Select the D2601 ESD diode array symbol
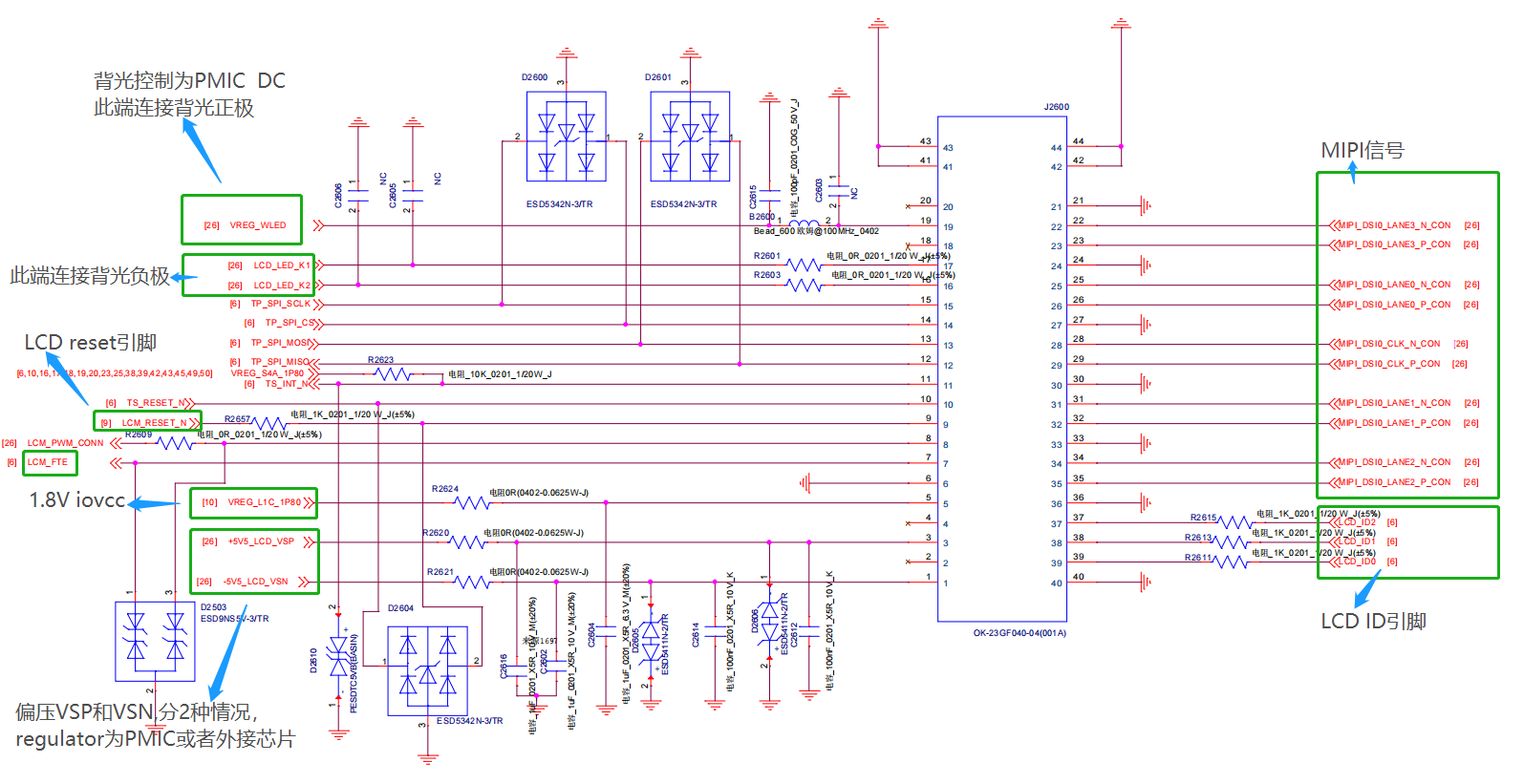The height and width of the screenshot is (784, 1524). click(x=690, y=137)
